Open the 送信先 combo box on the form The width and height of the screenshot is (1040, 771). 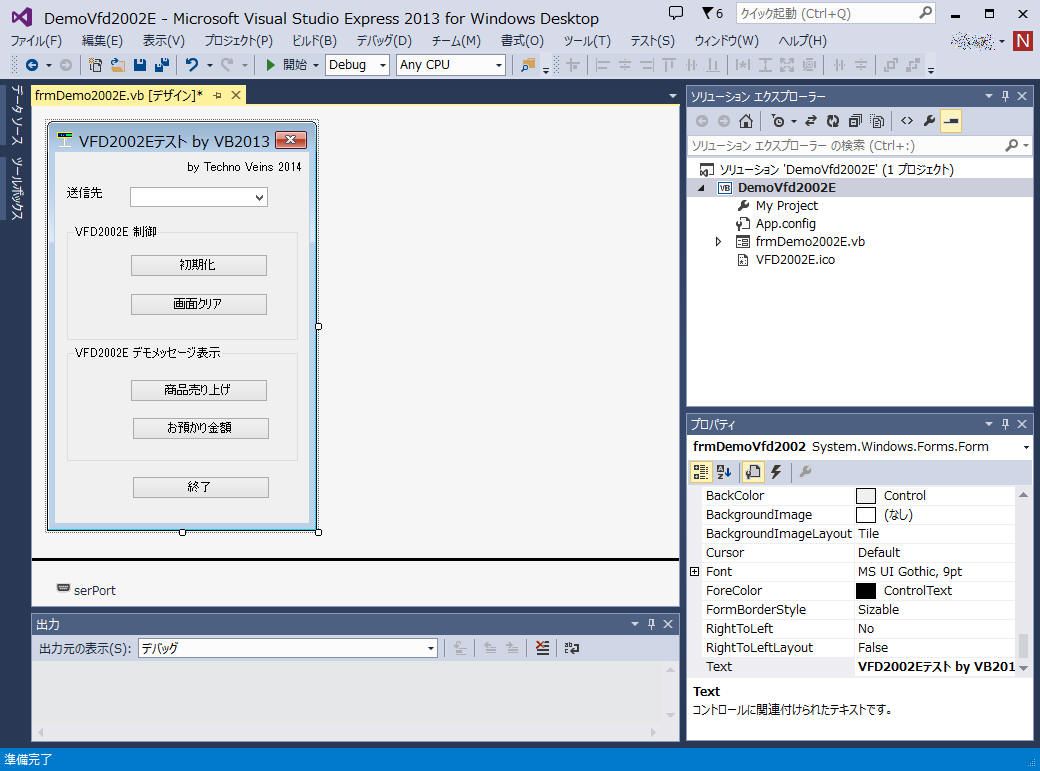click(199, 197)
